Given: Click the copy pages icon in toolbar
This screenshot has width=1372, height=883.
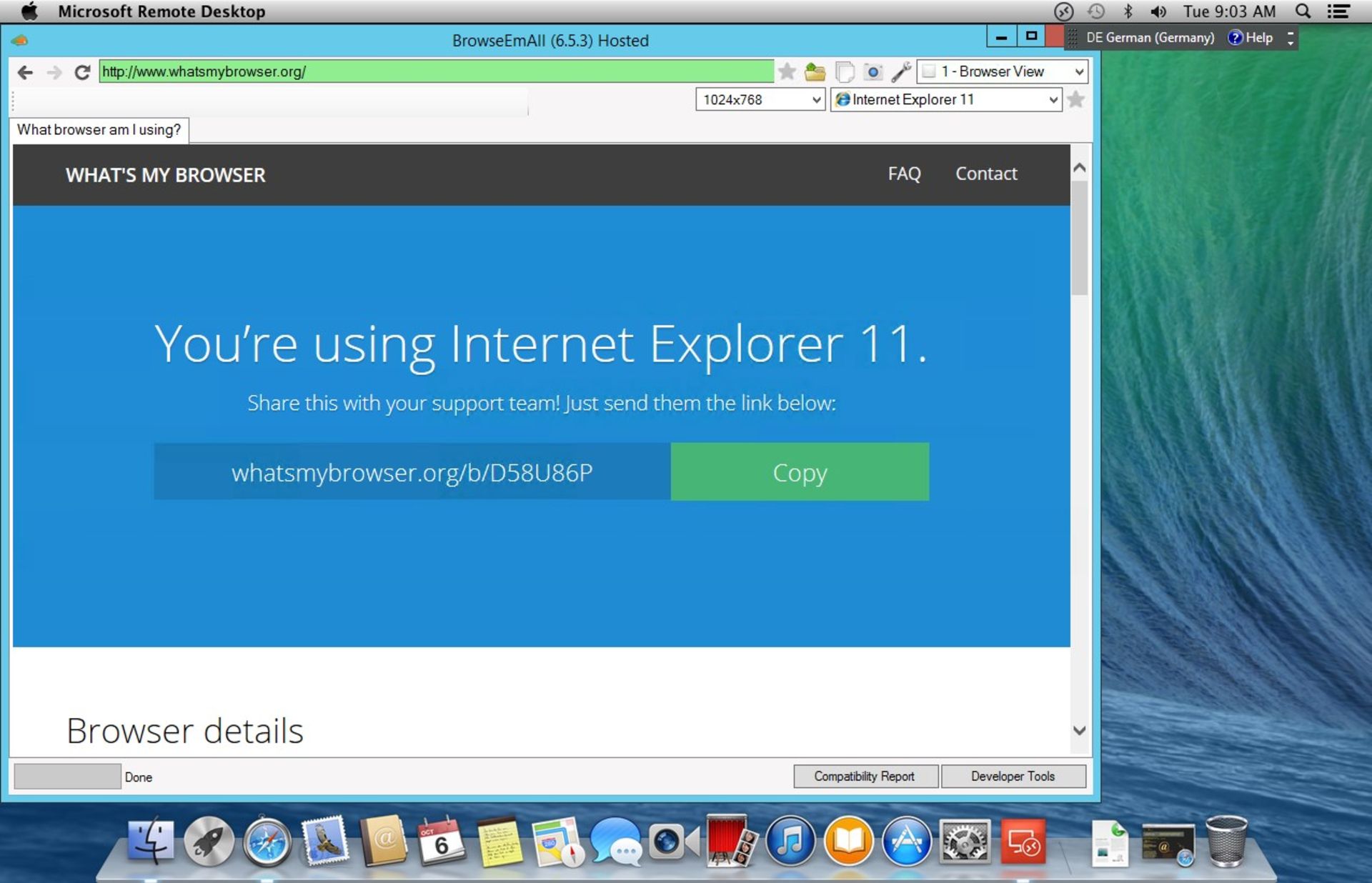Looking at the screenshot, I should point(844,71).
